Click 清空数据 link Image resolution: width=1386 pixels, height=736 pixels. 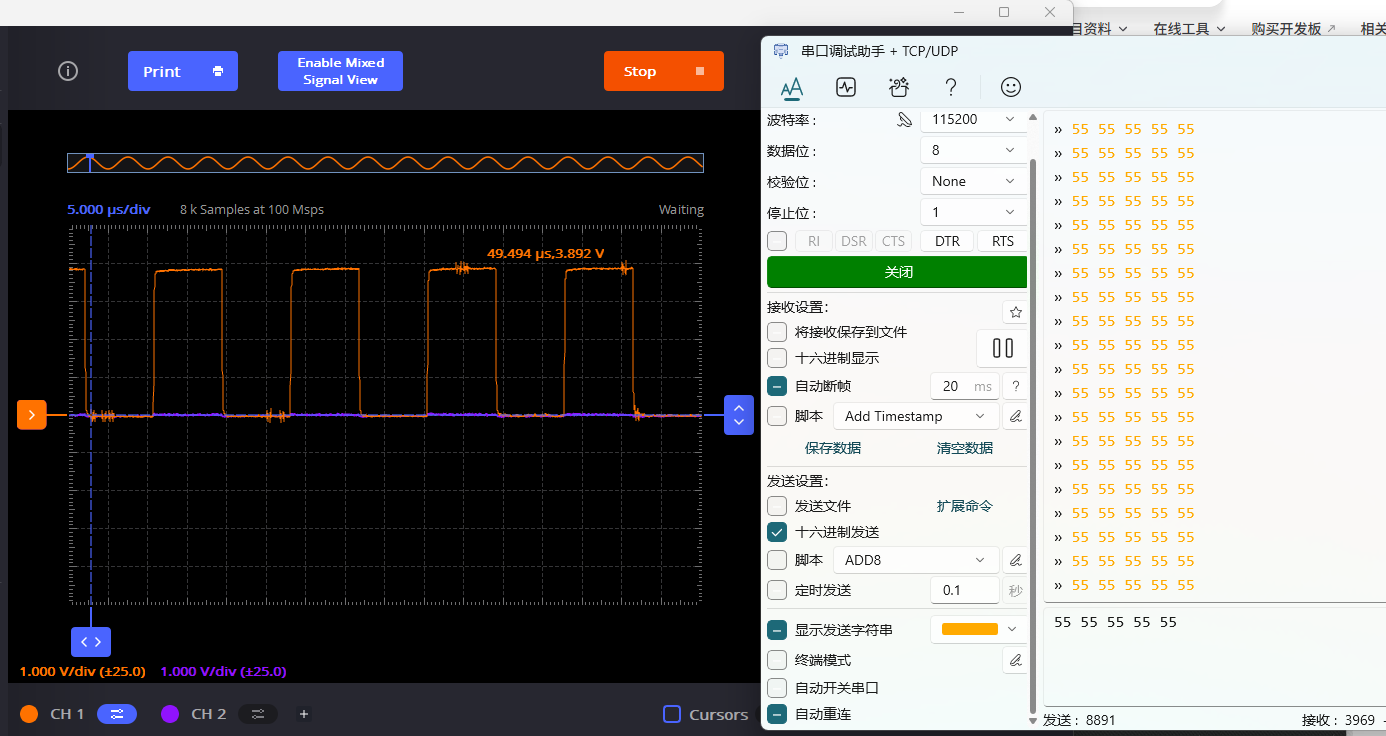point(965,448)
